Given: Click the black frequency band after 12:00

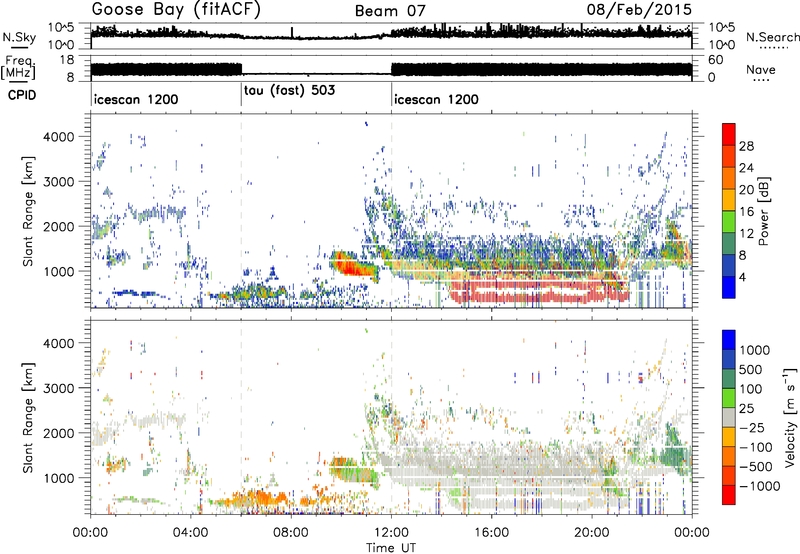Looking at the screenshot, I should tap(541, 70).
